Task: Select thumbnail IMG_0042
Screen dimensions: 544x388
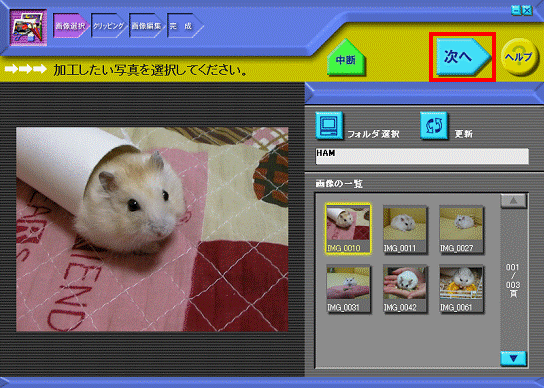Action: point(405,289)
